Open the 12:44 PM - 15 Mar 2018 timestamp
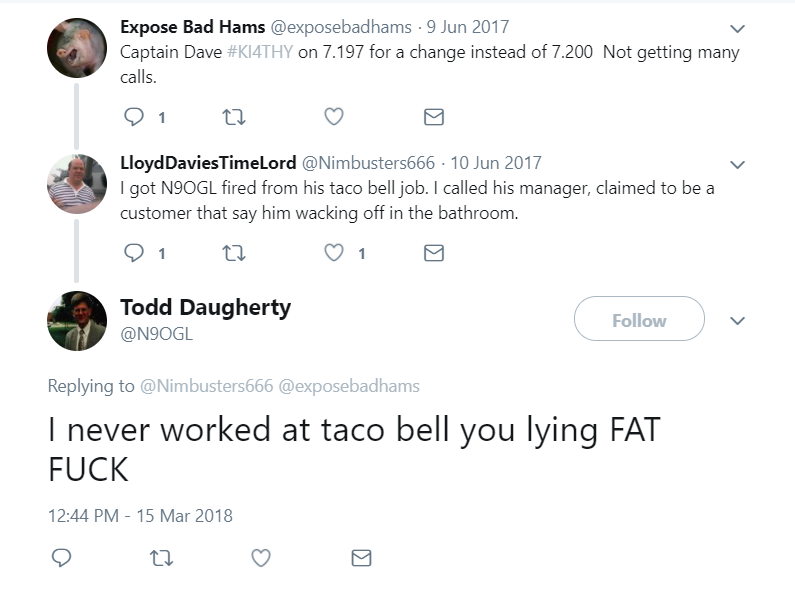The height and width of the screenshot is (604, 795). pos(140,516)
